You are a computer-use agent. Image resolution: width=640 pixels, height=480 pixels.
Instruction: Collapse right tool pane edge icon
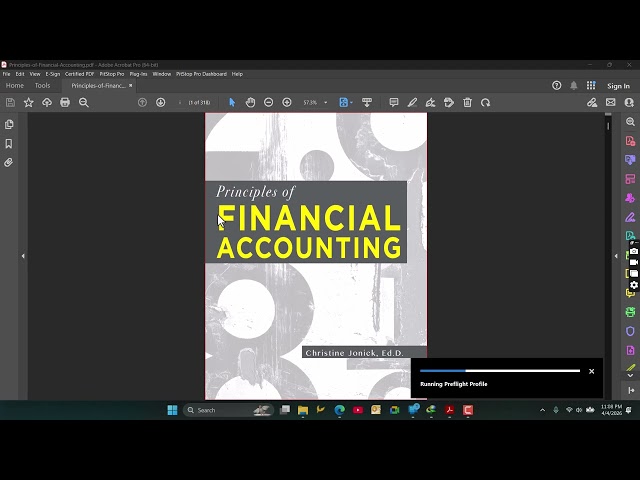click(631, 391)
